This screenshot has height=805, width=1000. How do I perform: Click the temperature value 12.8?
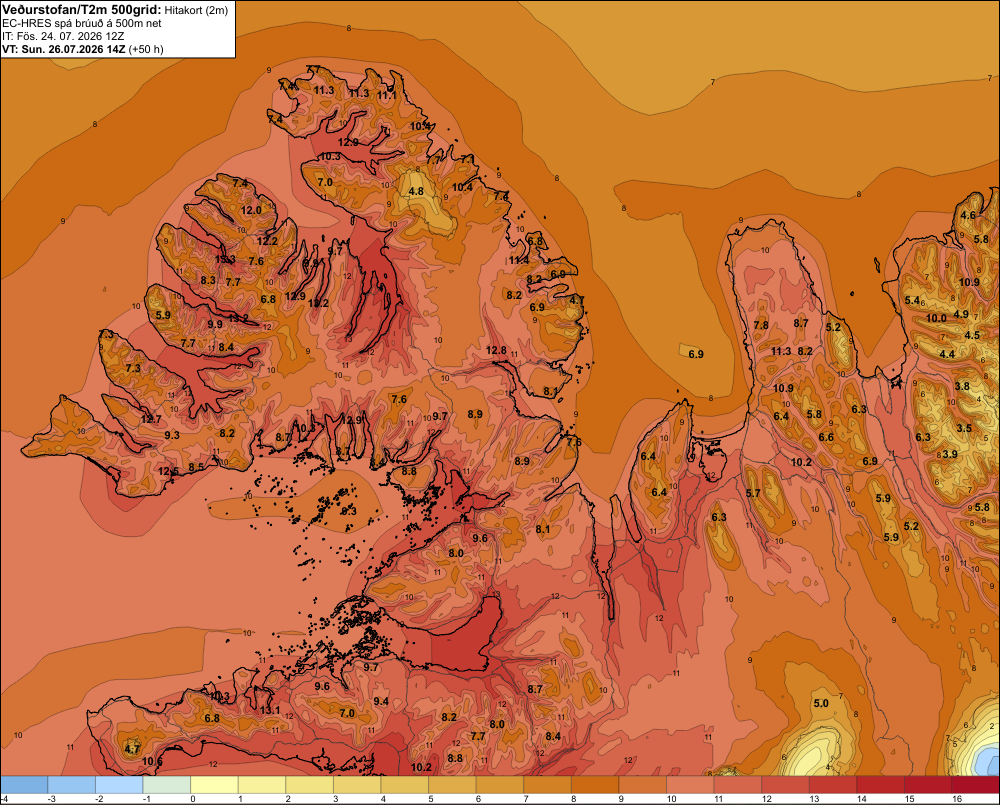[496, 350]
